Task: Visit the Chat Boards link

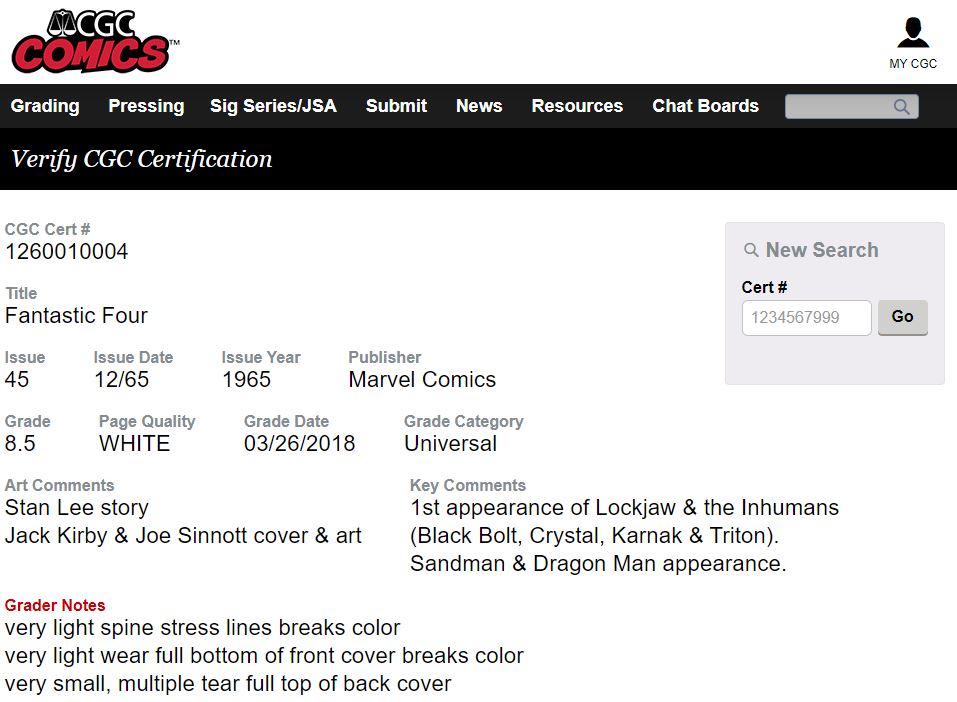Action: pos(705,106)
